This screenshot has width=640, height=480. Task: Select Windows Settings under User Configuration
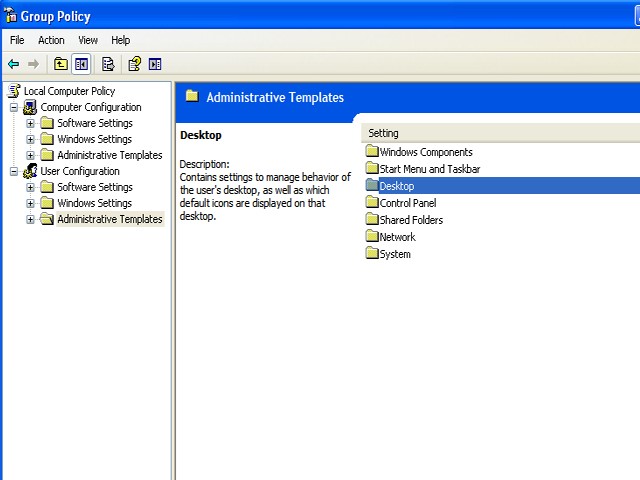point(95,203)
